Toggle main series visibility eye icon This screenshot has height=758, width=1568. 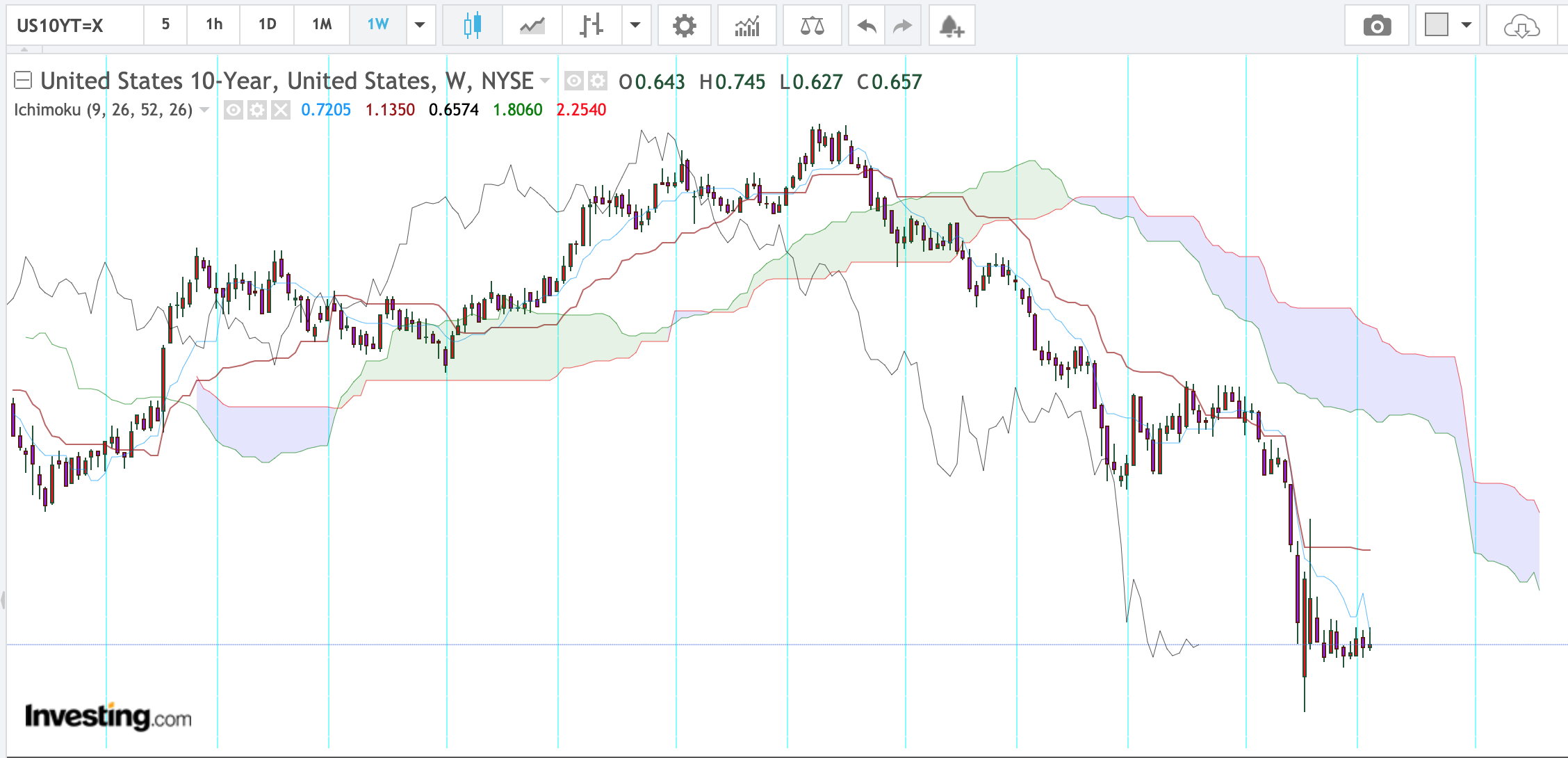point(573,81)
